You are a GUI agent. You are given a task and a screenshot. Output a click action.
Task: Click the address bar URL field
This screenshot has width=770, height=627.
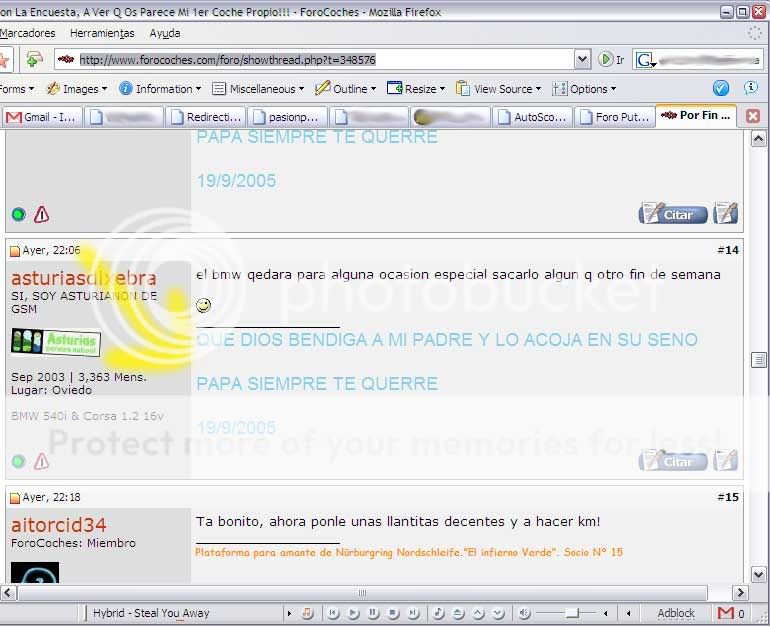(x=314, y=60)
